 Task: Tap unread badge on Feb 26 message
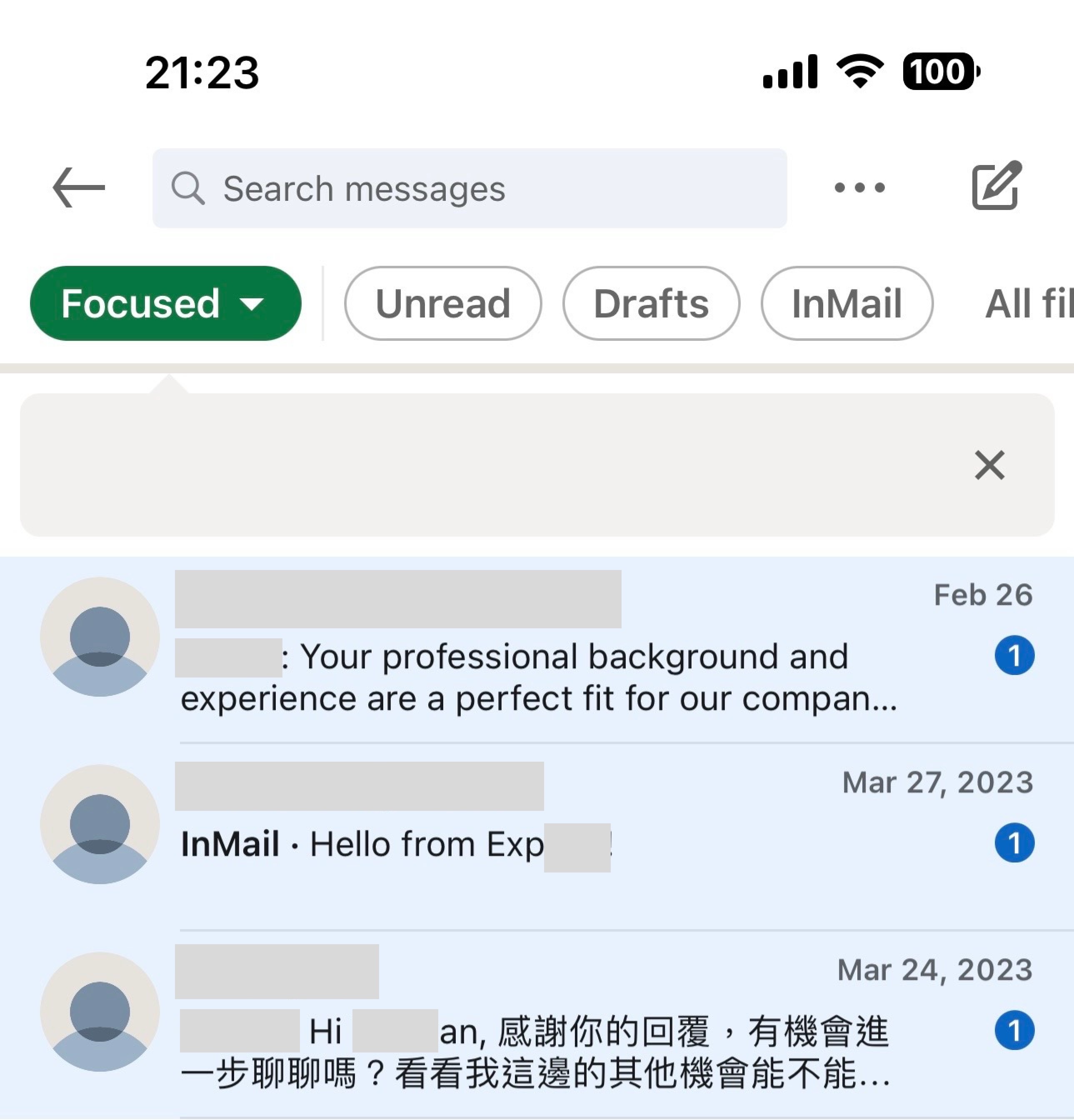point(1014,655)
